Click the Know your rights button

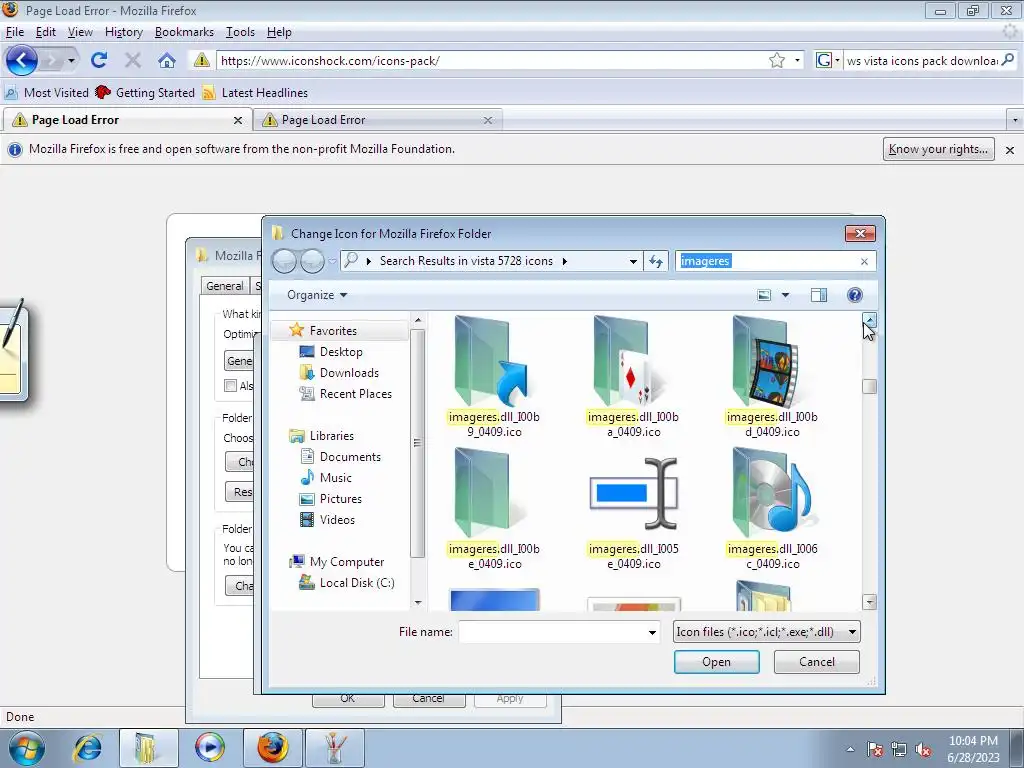point(938,149)
